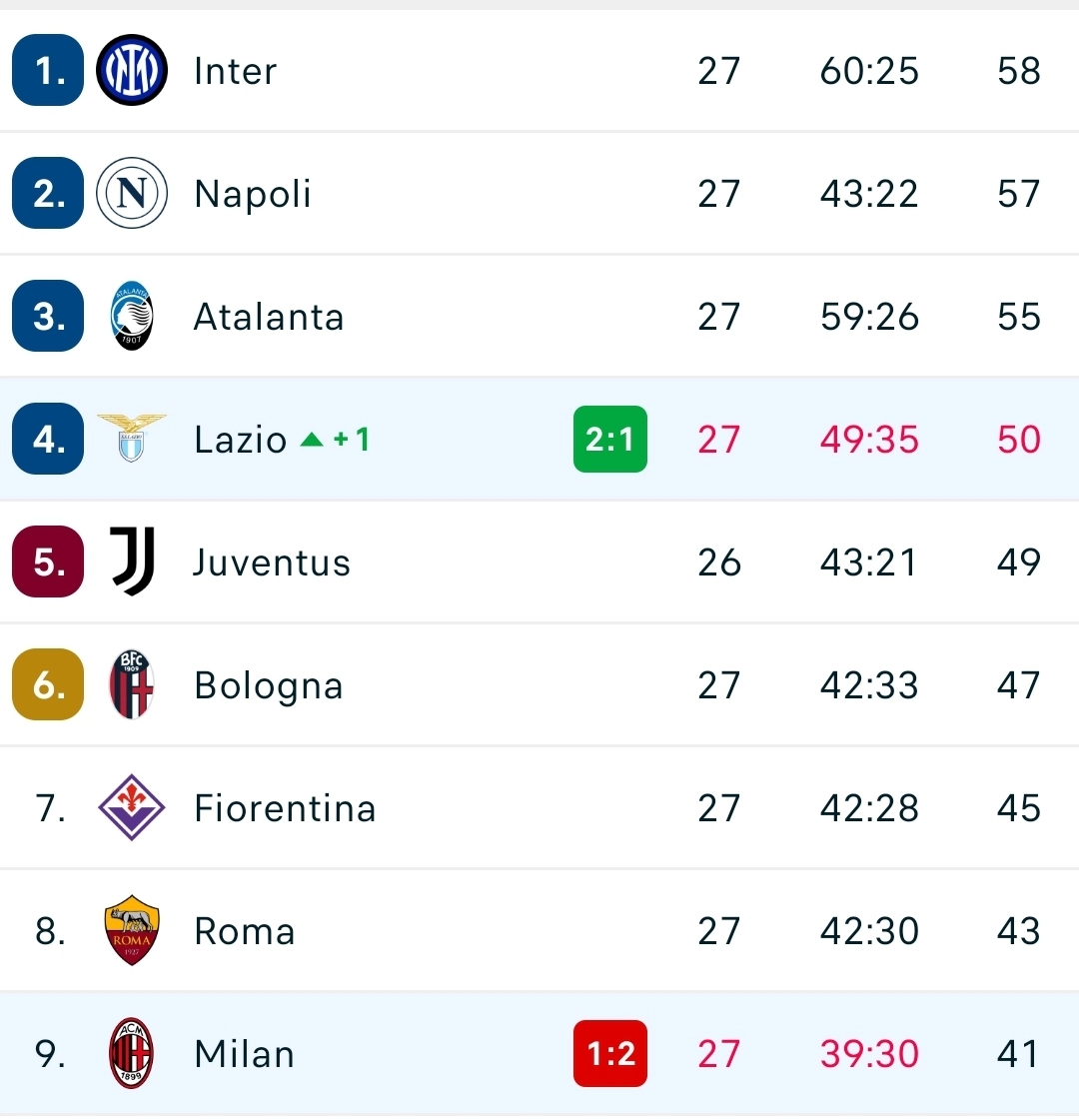Select the Atalanta team crest
The width and height of the screenshot is (1079, 1120).
pos(132,316)
